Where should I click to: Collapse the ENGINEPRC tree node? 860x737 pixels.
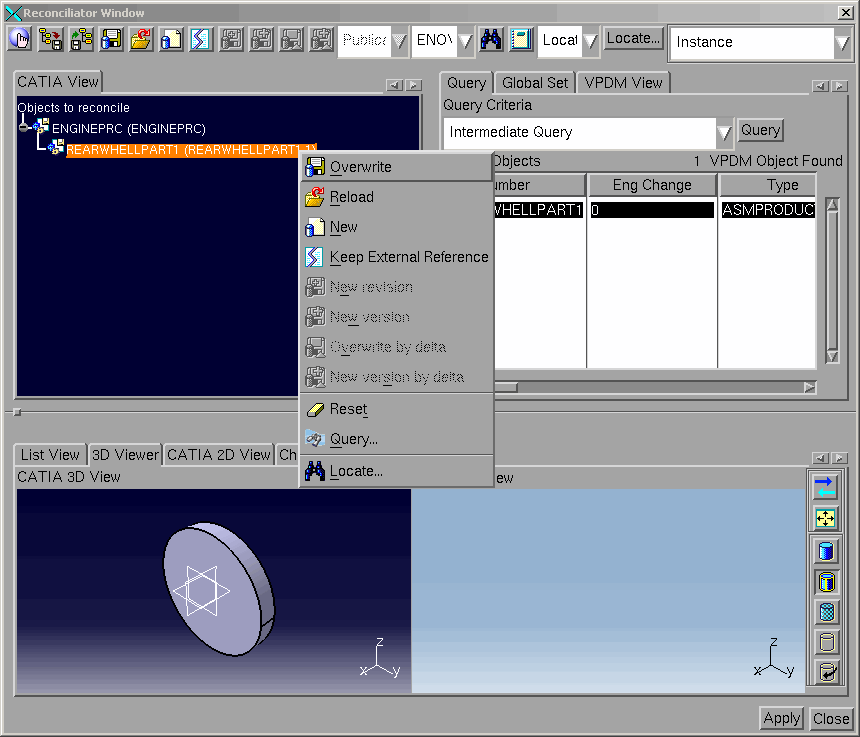tap(24, 127)
